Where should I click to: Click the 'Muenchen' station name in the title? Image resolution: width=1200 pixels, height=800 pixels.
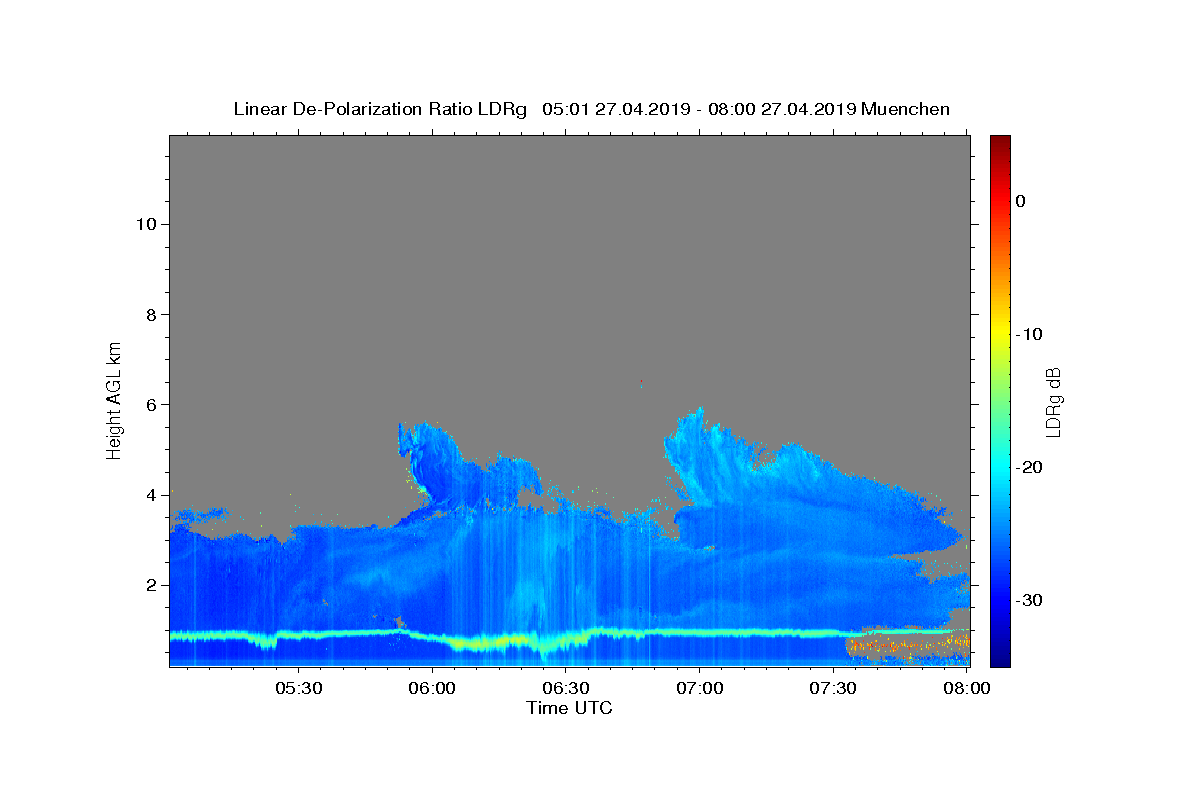pyautogui.click(x=905, y=109)
